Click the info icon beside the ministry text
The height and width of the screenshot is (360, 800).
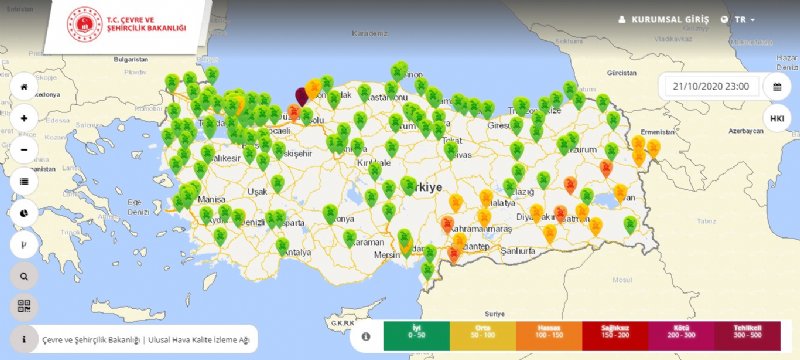coord(24,339)
